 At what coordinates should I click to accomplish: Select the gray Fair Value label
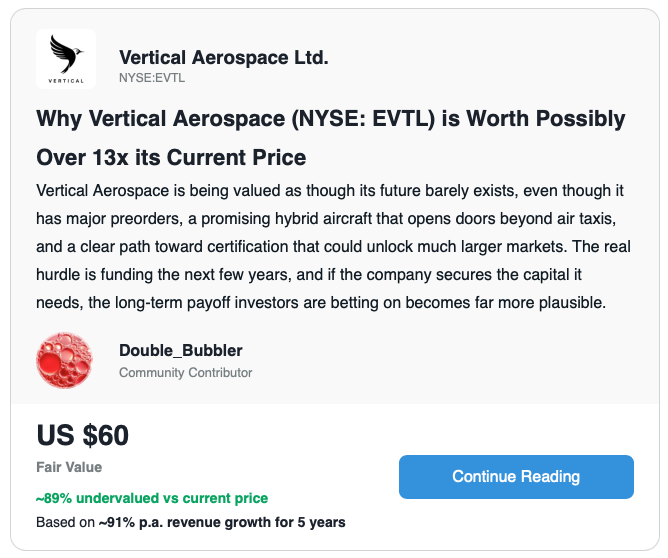(68, 467)
